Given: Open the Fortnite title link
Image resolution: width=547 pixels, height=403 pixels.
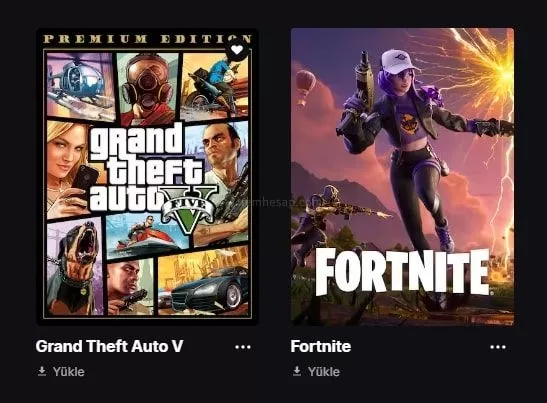Looking at the screenshot, I should point(321,346).
